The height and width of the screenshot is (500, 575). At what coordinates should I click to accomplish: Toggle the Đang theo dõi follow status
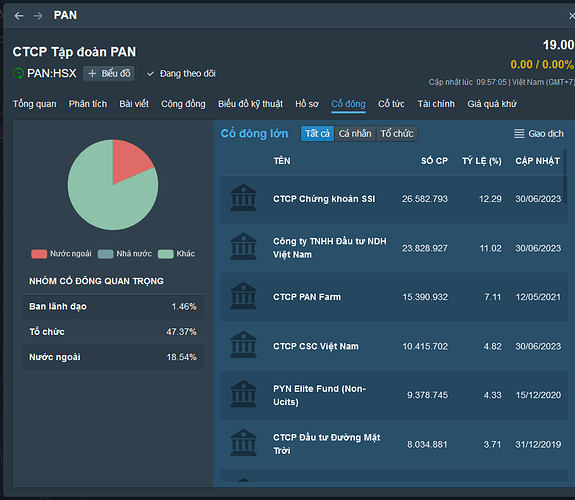pos(181,74)
